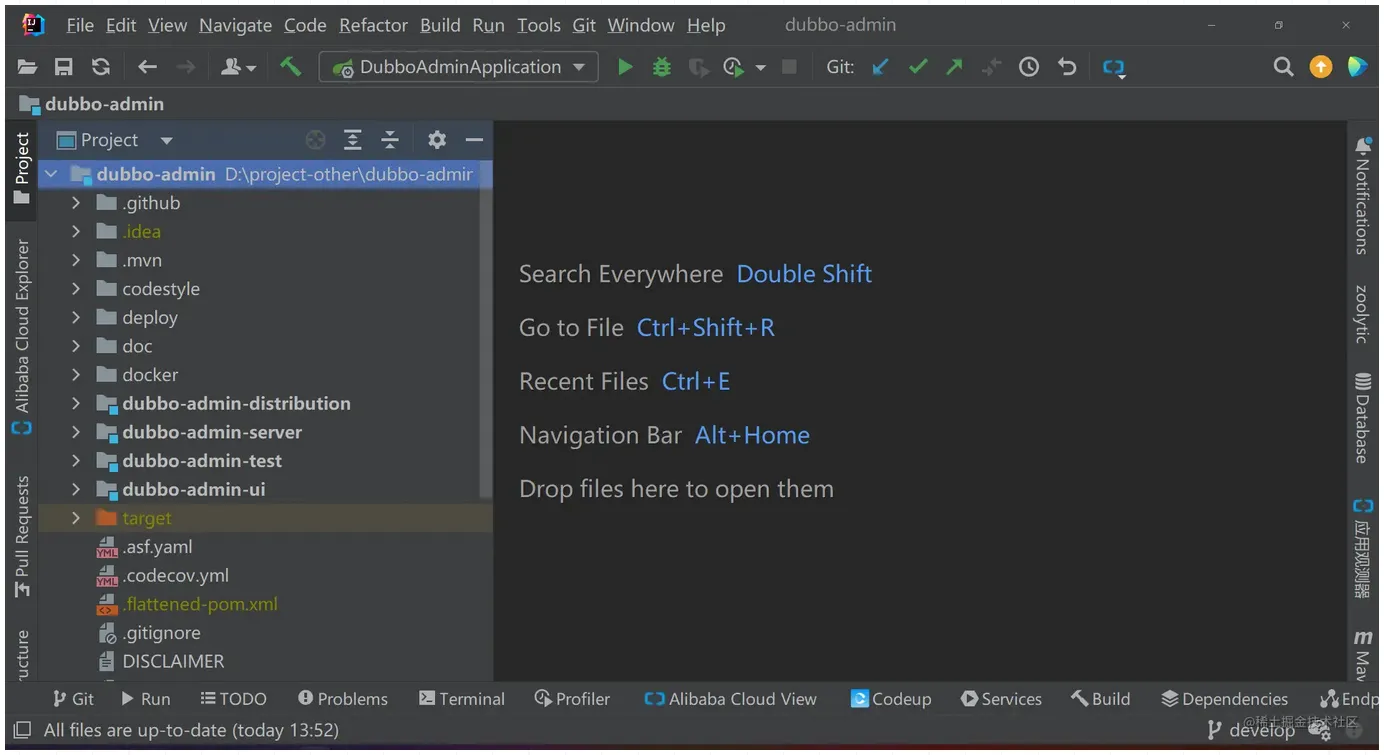This screenshot has width=1384, height=755.
Task: Click the Synchronize reload icon
Action: pyautogui.click(x=100, y=67)
